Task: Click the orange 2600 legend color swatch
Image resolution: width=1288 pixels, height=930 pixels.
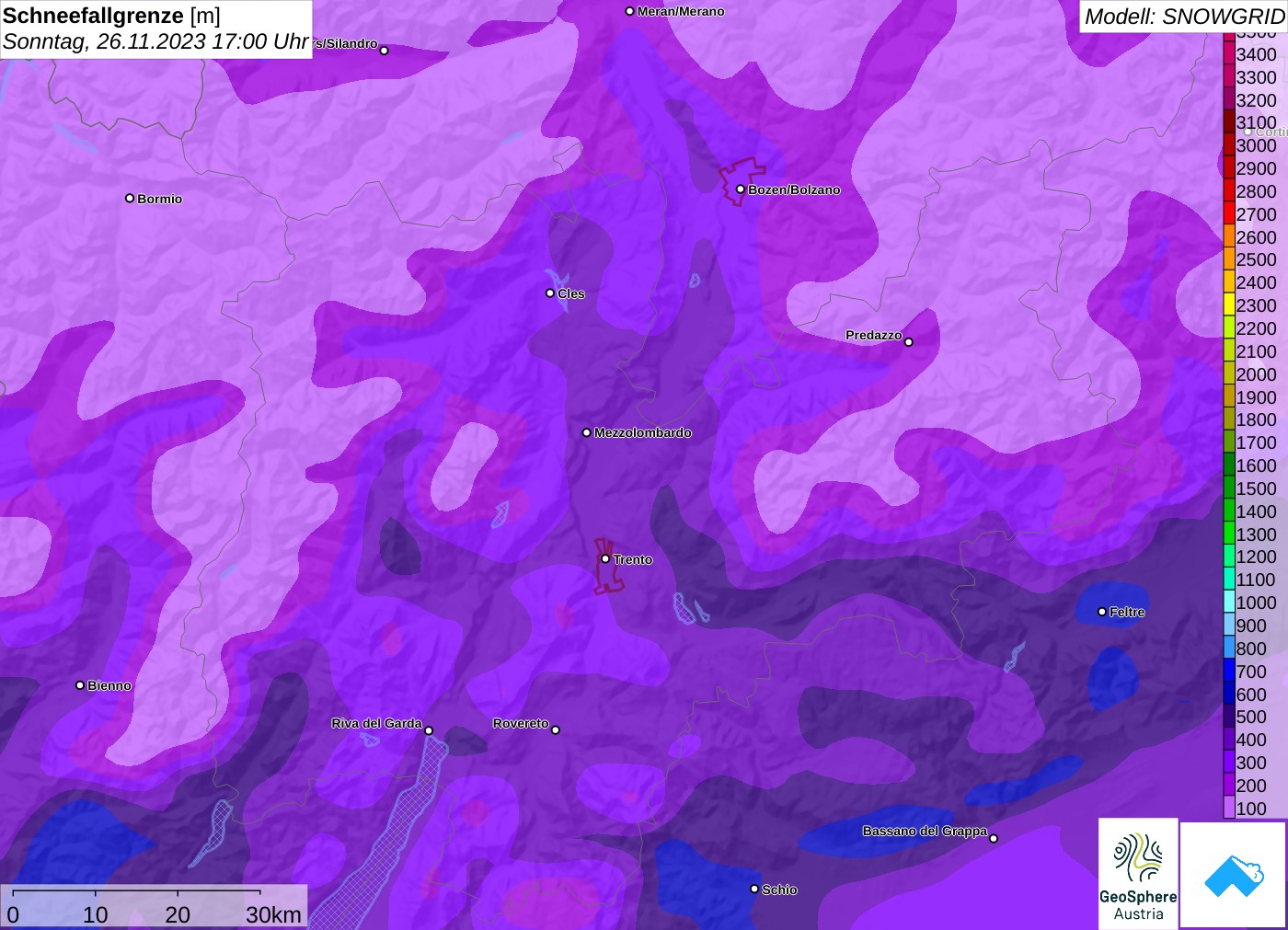Action: click(x=1229, y=236)
